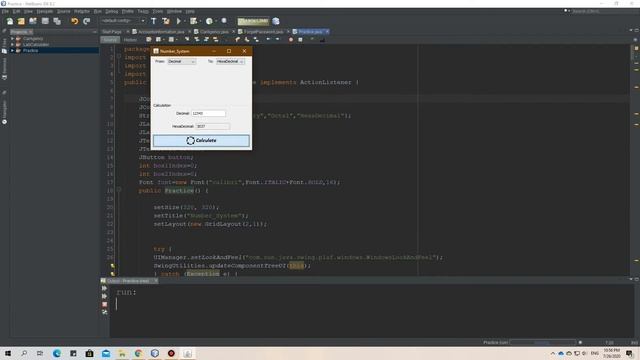The width and height of the screenshot is (640, 360).
Task: Open the Edit menu
Action: tap(16, 11)
